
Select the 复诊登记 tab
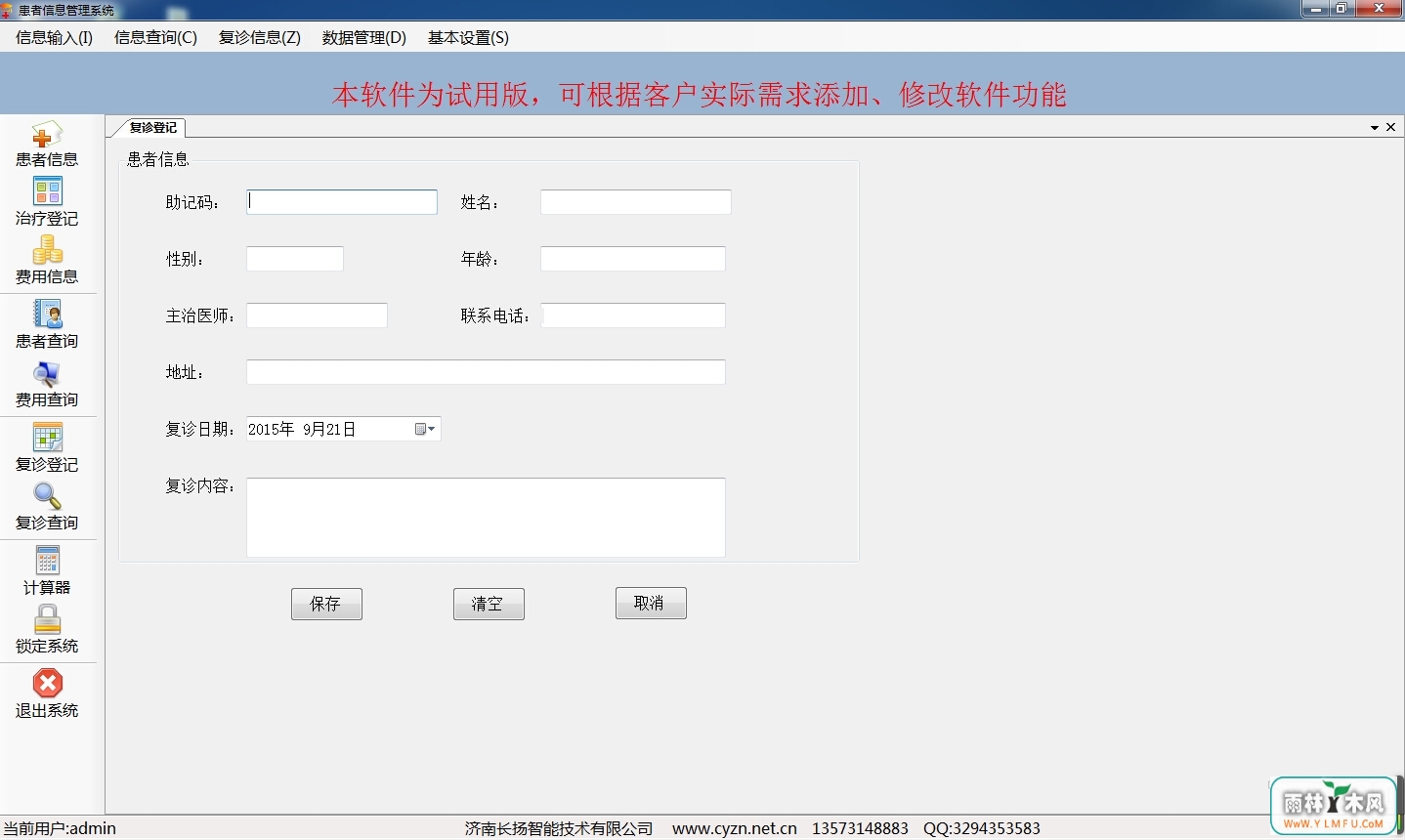pos(151,127)
